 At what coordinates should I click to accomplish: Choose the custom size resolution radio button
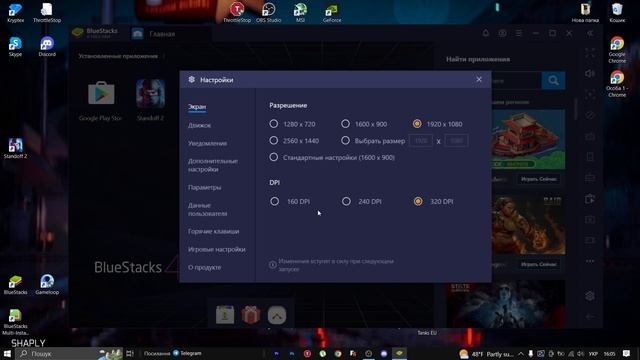[x=345, y=140]
